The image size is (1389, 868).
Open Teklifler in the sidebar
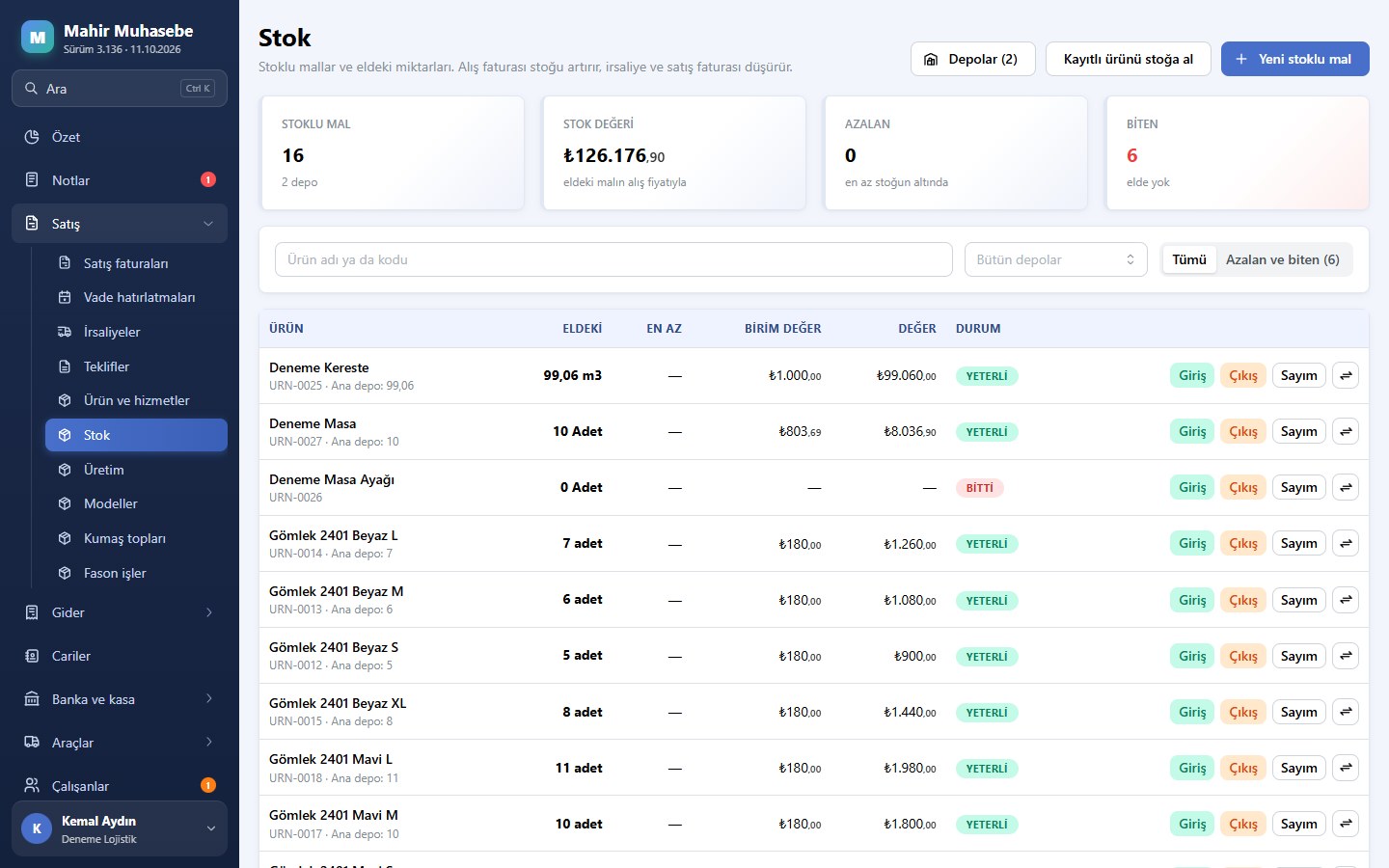click(136, 366)
